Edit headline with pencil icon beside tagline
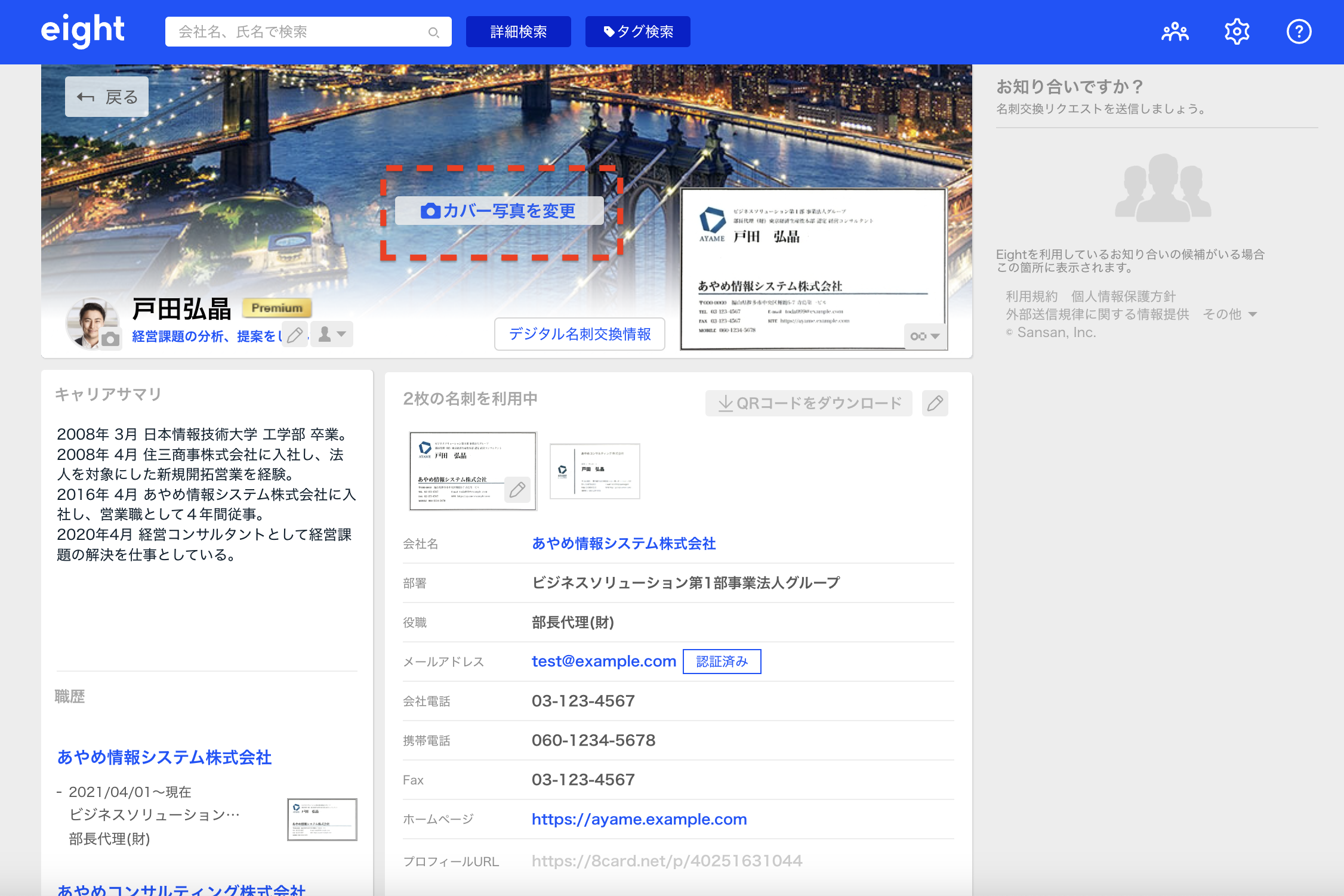This screenshot has height=896, width=1344. click(x=294, y=335)
